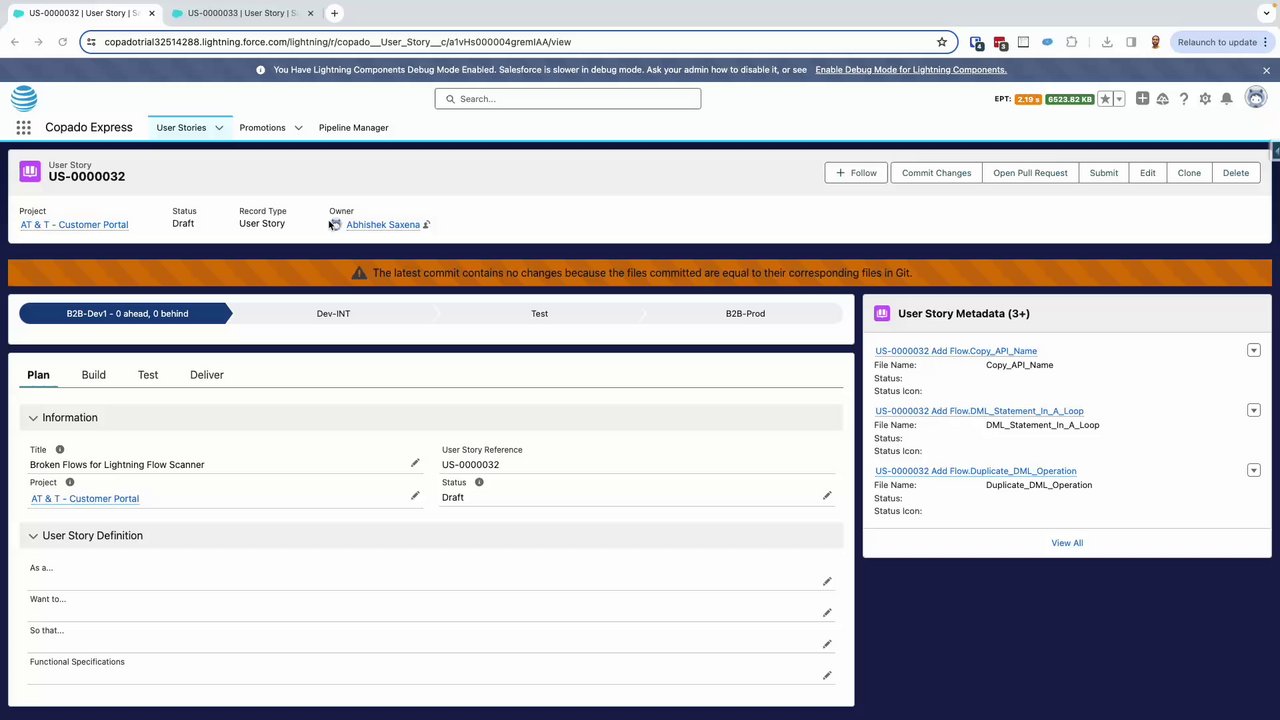The image size is (1280, 720).
Task: Open the App Launcher grid icon
Action: click(23, 128)
